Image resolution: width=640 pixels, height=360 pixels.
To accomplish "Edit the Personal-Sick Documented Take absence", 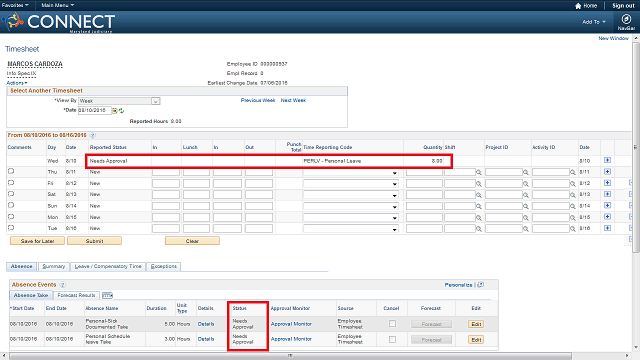I will tap(476, 324).
